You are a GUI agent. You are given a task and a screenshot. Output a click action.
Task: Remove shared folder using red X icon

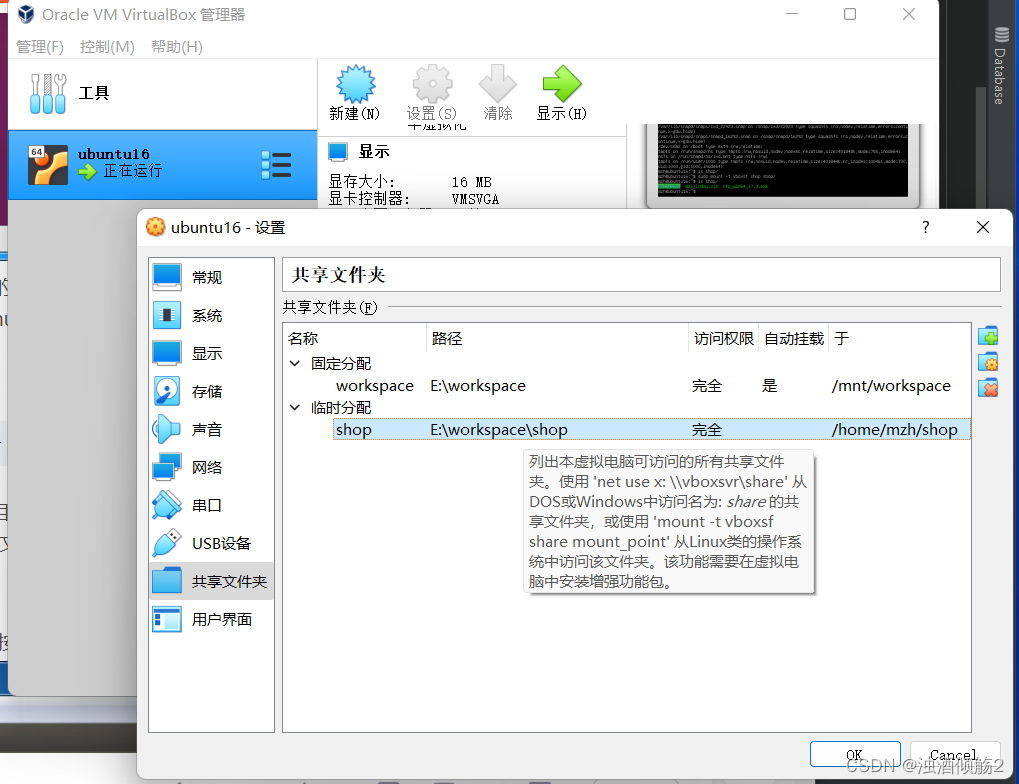click(x=988, y=388)
